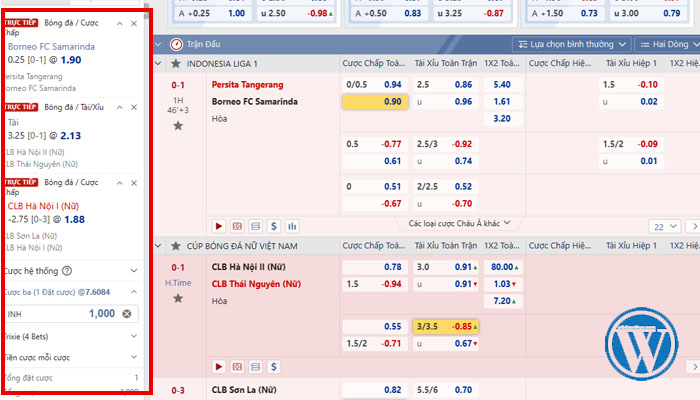Open the Lựa chọn bình thường dropdown
This screenshot has height=400, width=700.
point(572,44)
